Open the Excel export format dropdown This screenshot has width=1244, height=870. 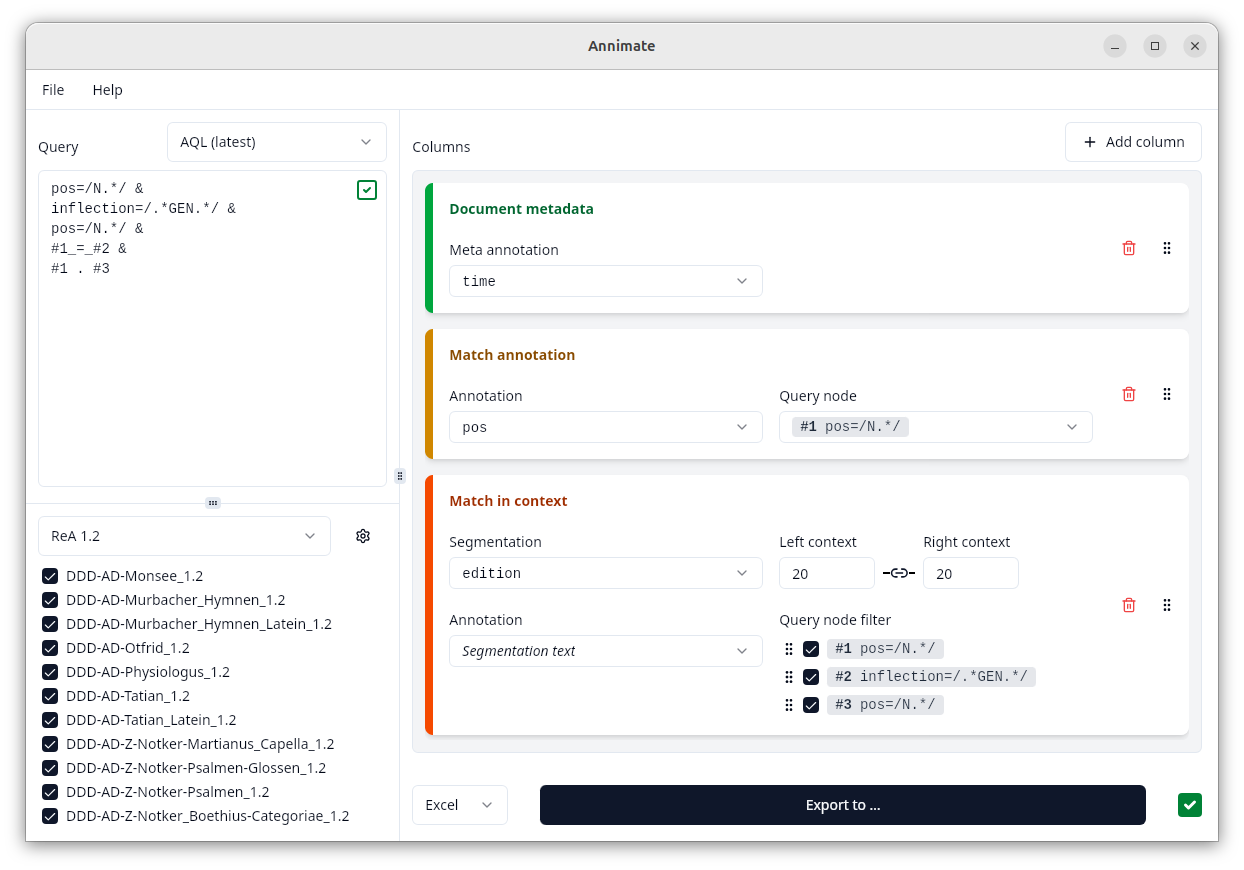[460, 805]
